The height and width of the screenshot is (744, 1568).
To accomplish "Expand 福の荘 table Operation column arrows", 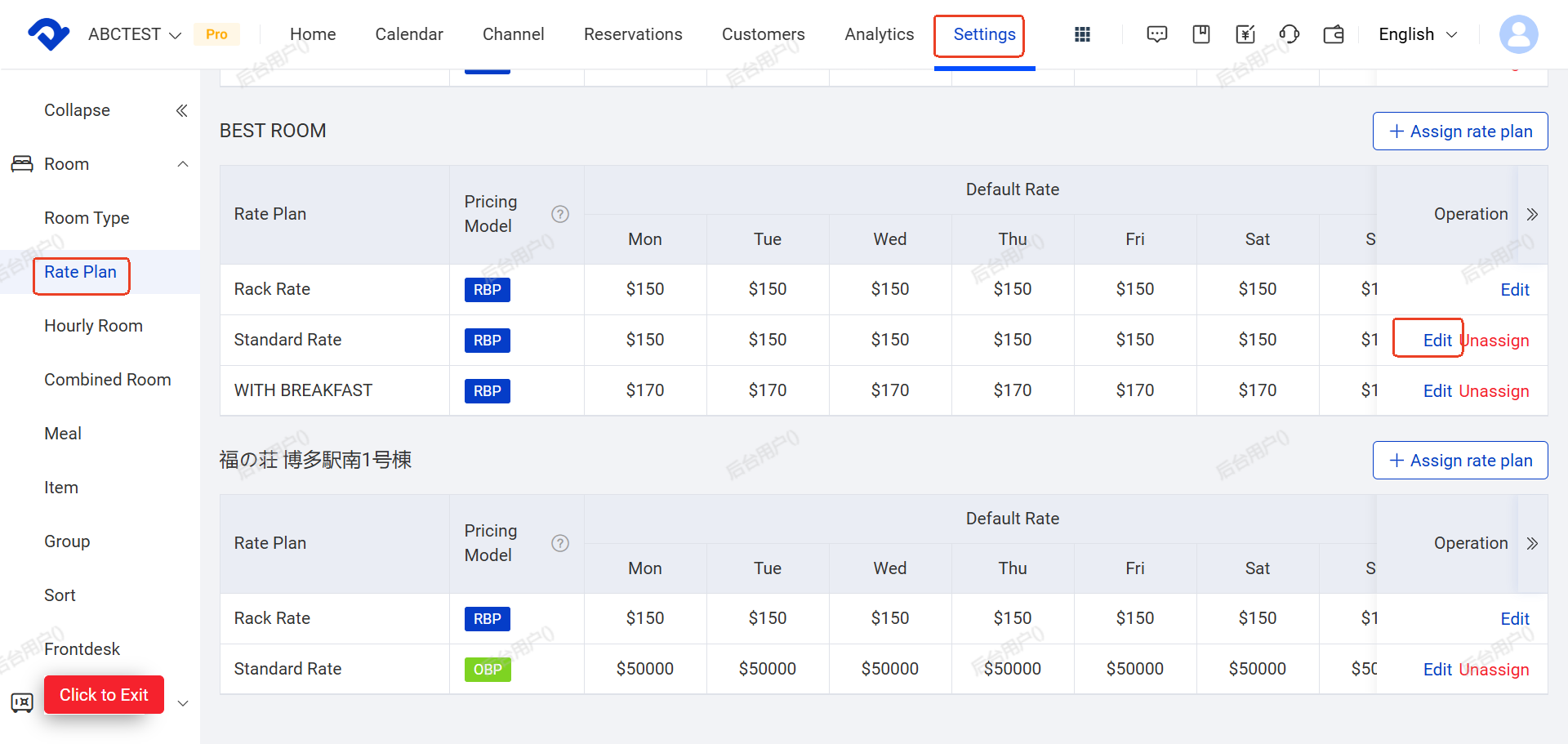I will coord(1533,543).
